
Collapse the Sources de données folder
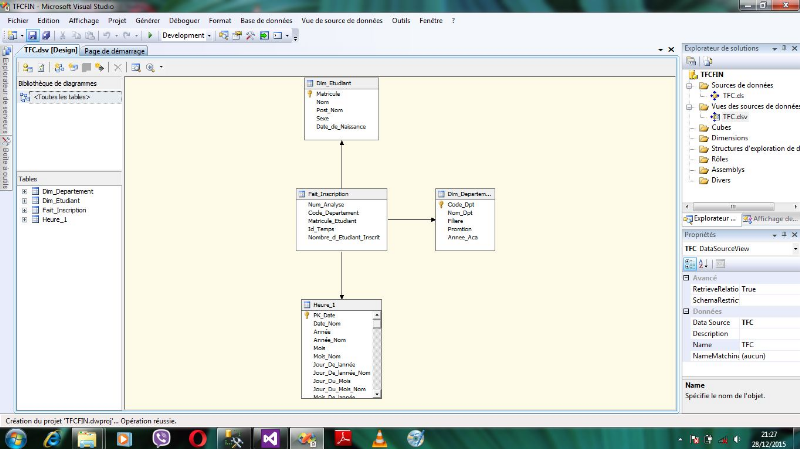[690, 86]
